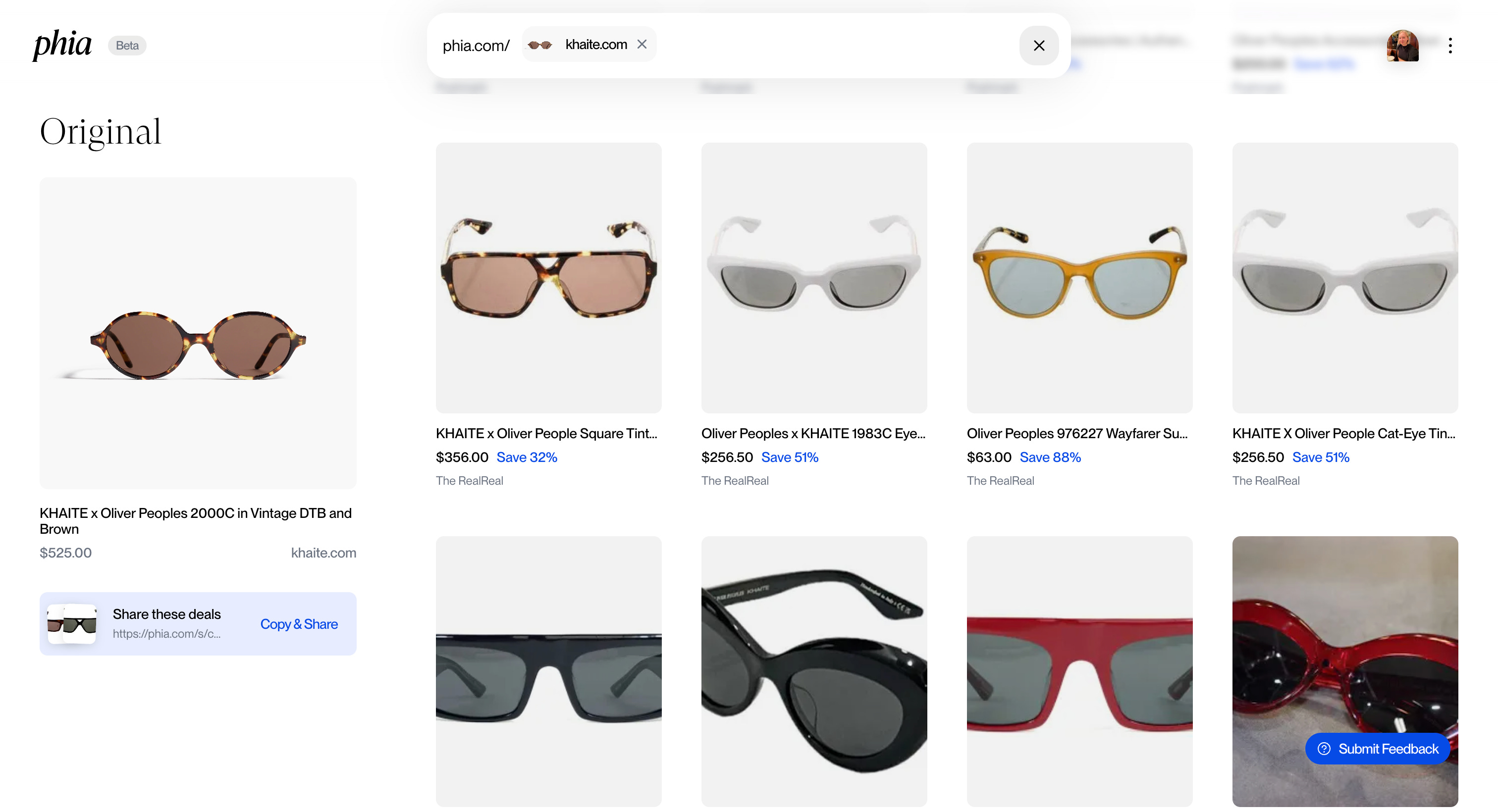Click the khaite.com source link
Viewport: 1498px width, 812px height.
(323, 552)
